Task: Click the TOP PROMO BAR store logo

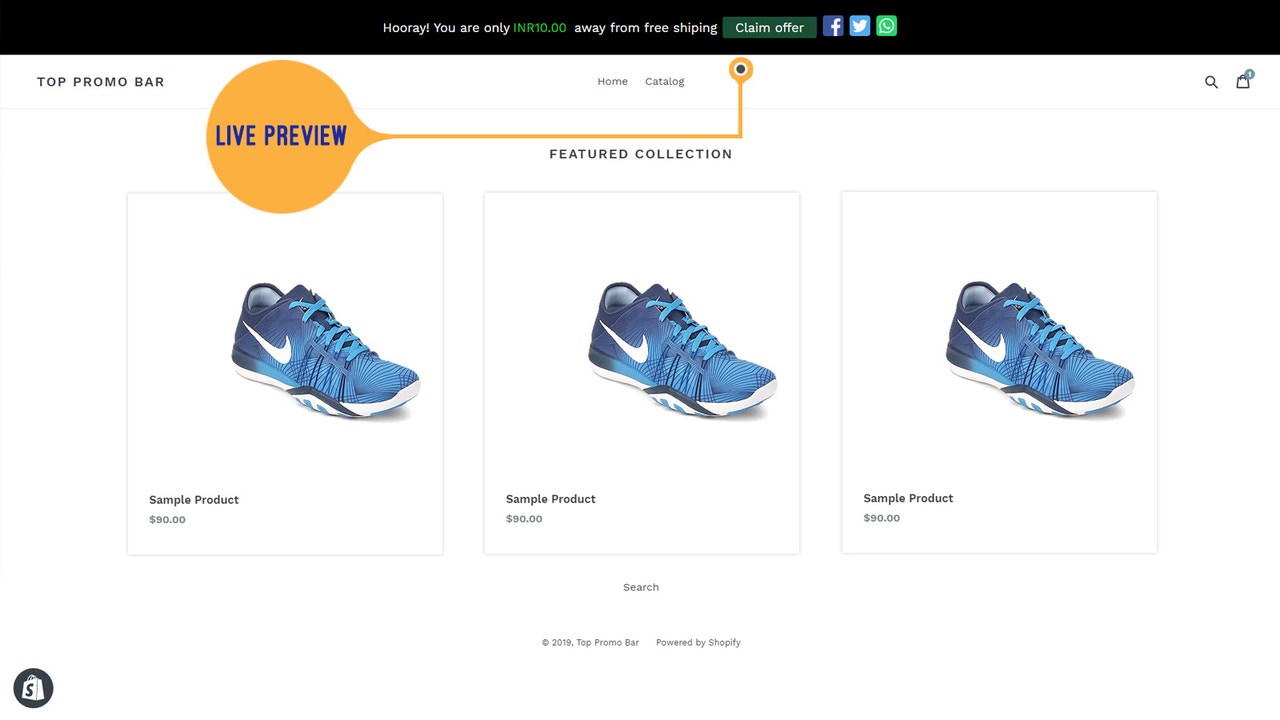Action: point(101,82)
